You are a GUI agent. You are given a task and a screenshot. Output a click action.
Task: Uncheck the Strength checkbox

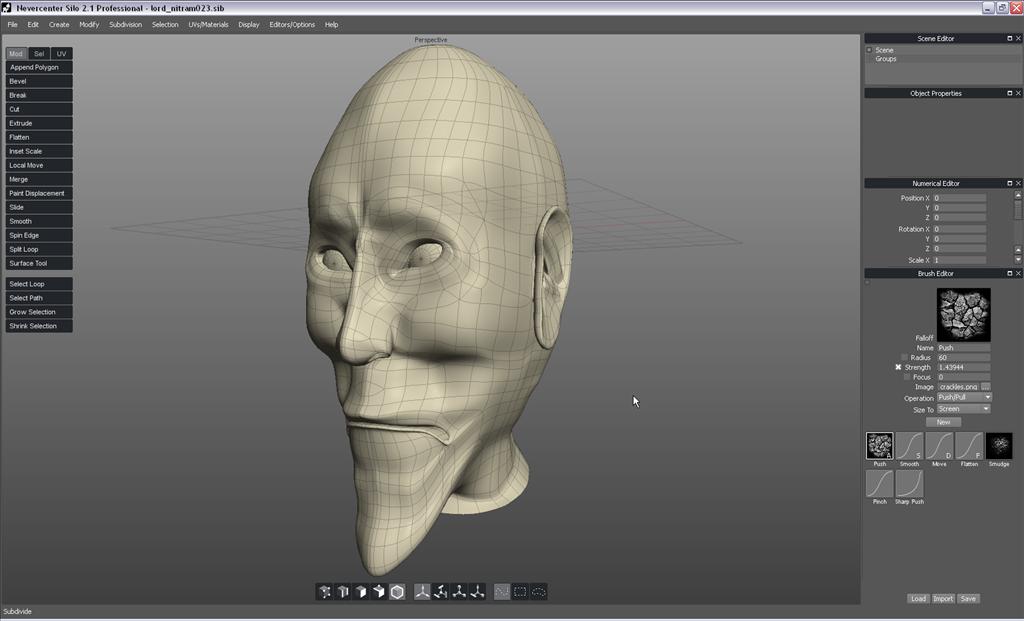click(x=898, y=367)
